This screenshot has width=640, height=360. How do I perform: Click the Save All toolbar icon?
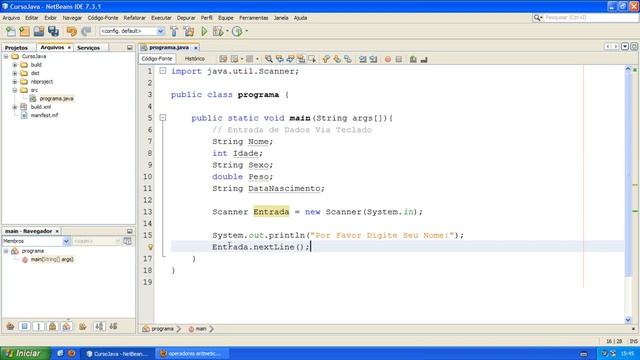pyautogui.click(x=53, y=31)
